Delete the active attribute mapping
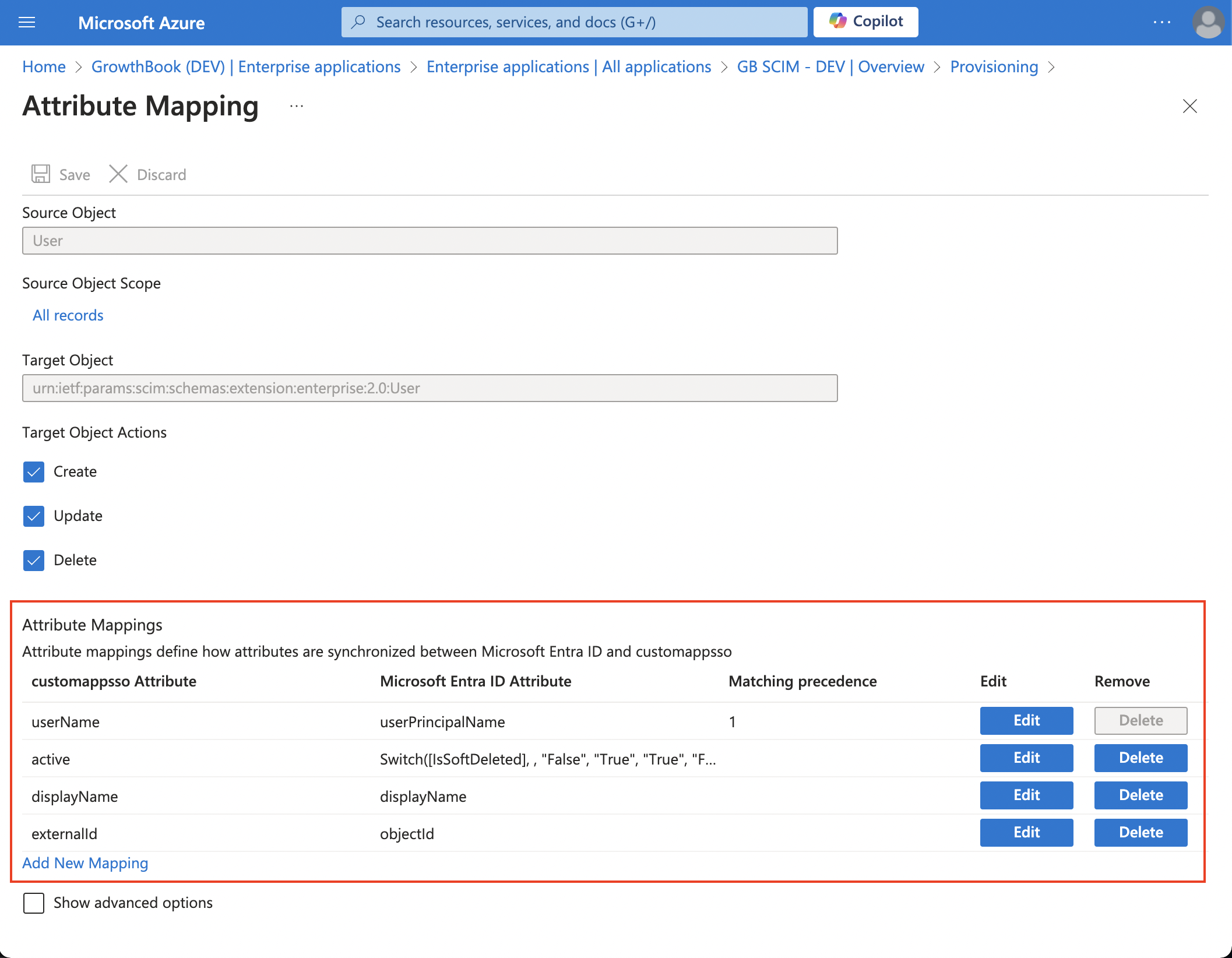Image resolution: width=1232 pixels, height=958 pixels. (x=1141, y=758)
